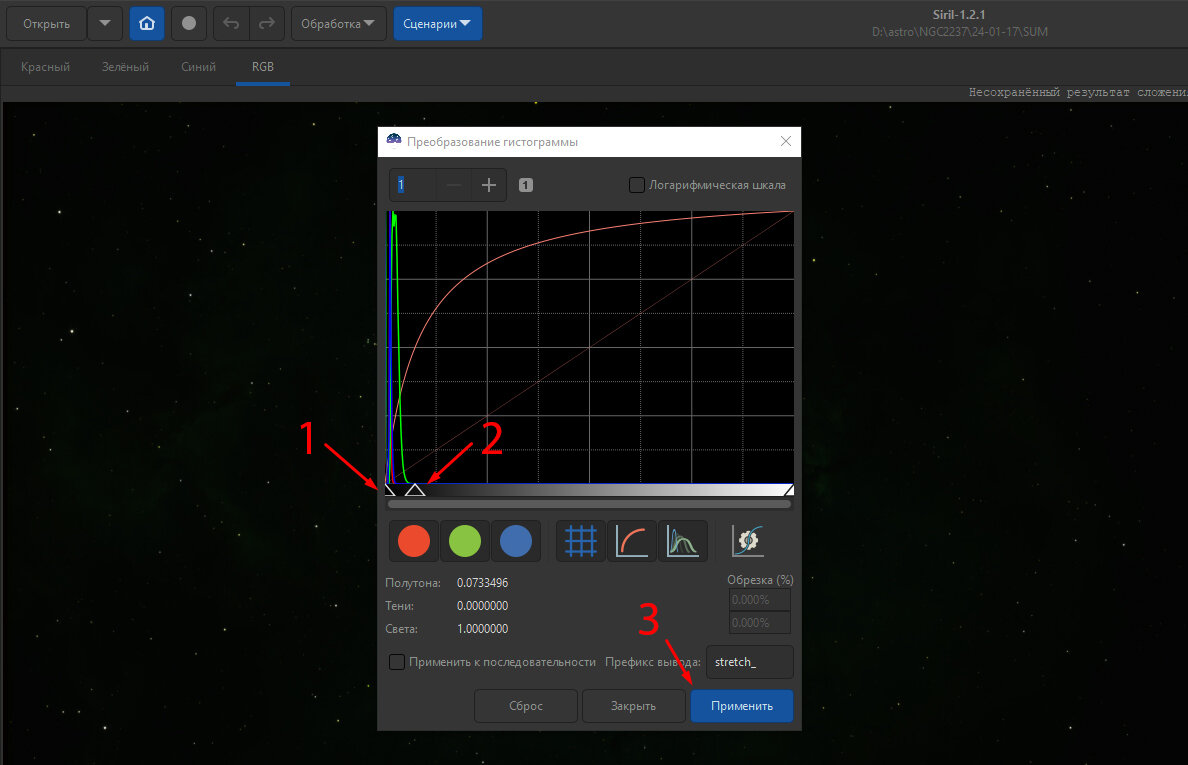
Task: Enable the Логарифмическая шкала checkbox
Action: pyautogui.click(x=637, y=185)
